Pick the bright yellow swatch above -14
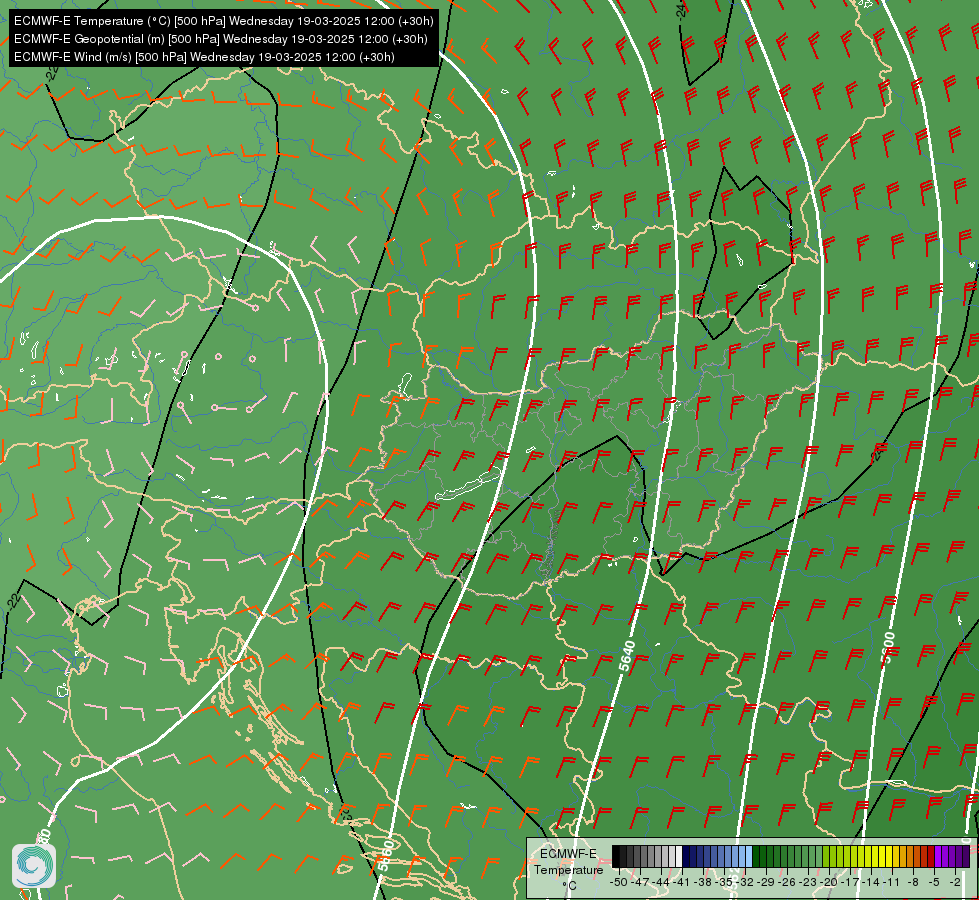This screenshot has width=979, height=900. coord(875,856)
